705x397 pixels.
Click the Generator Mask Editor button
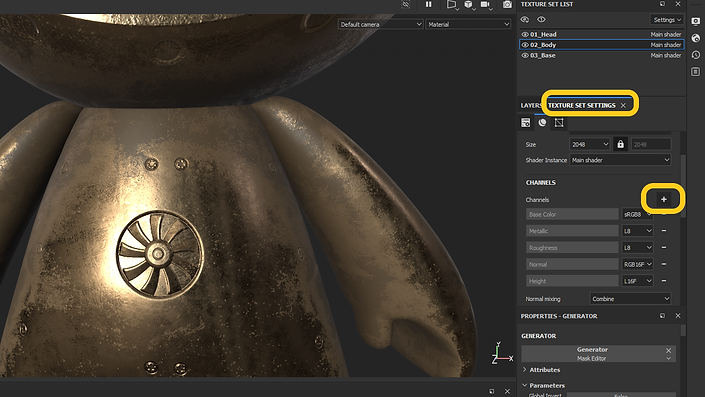598,354
